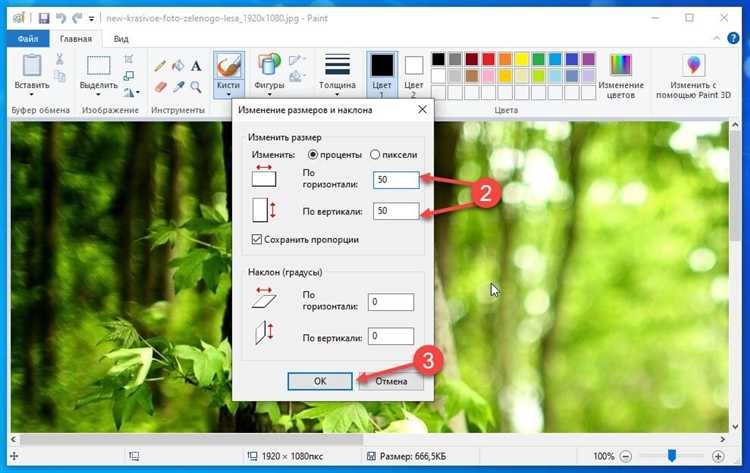Image resolution: width=750 pixels, height=473 pixels.
Task: Click the Copy icon in clipboard group
Action: tap(59, 76)
